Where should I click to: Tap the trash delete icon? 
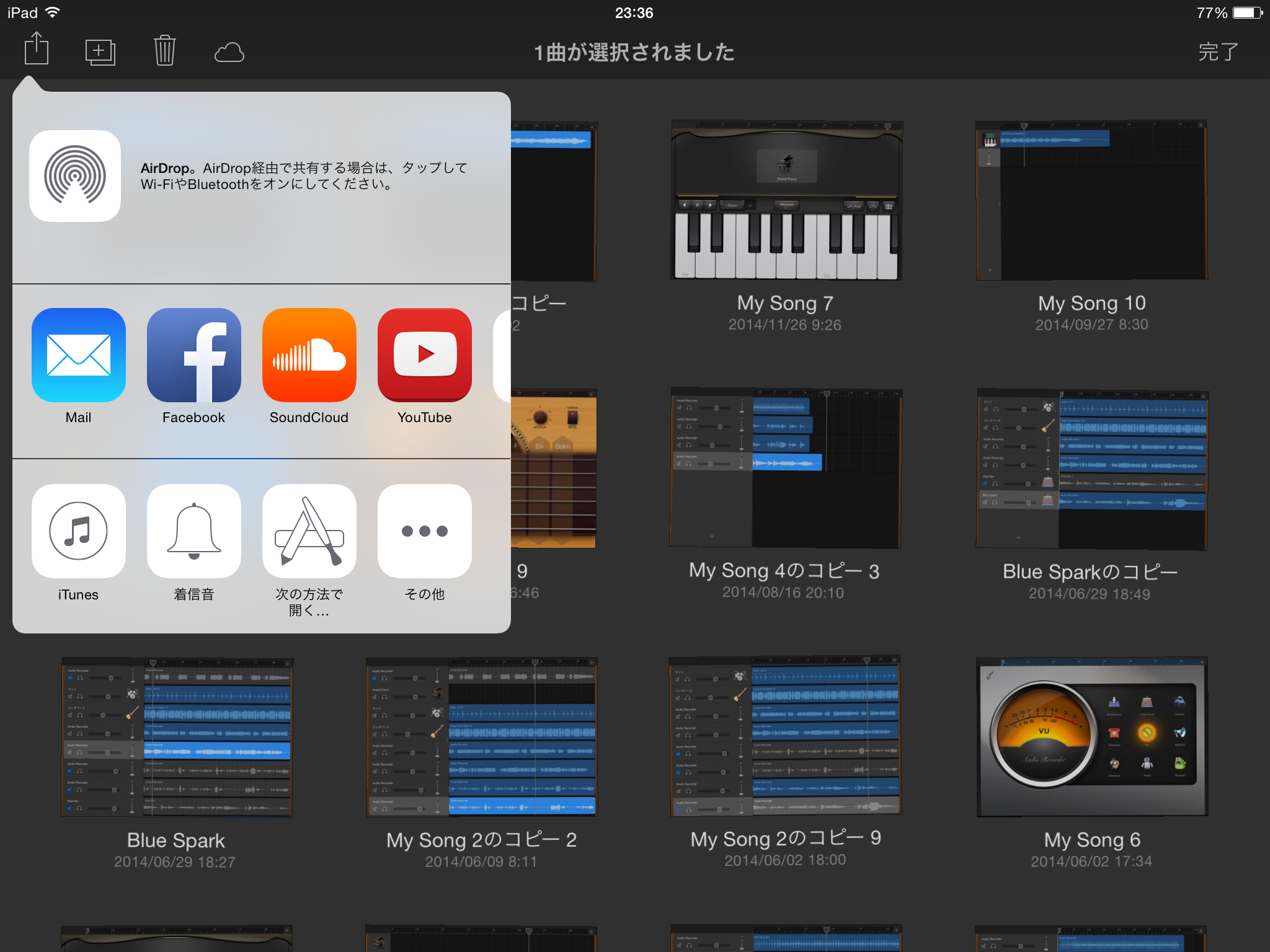pos(165,51)
